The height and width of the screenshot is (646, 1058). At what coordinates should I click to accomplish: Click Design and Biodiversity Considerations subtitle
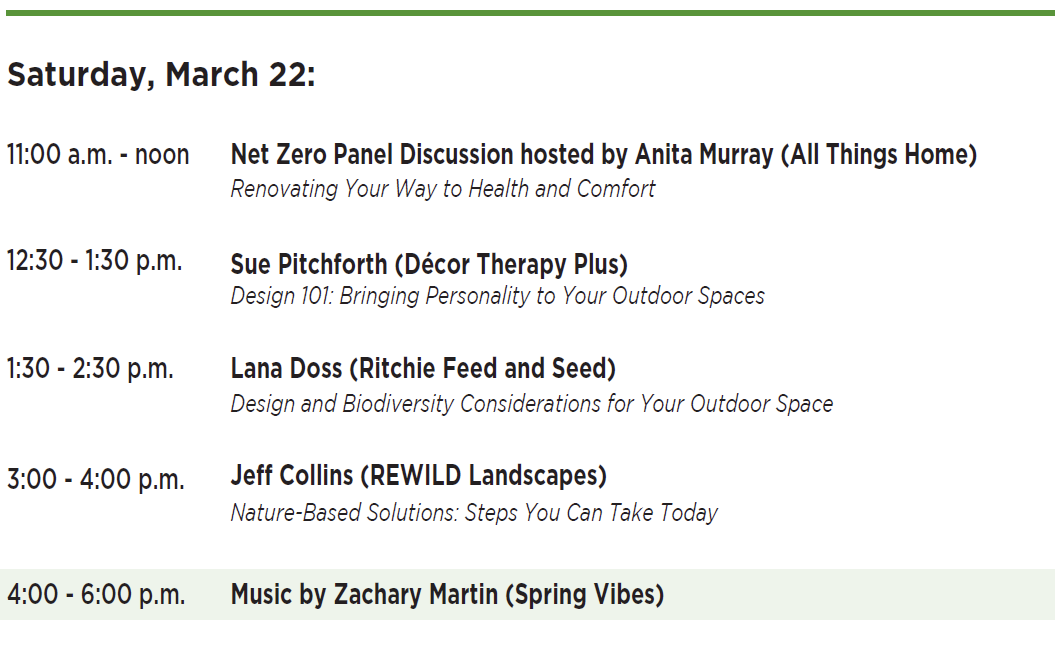[531, 404]
